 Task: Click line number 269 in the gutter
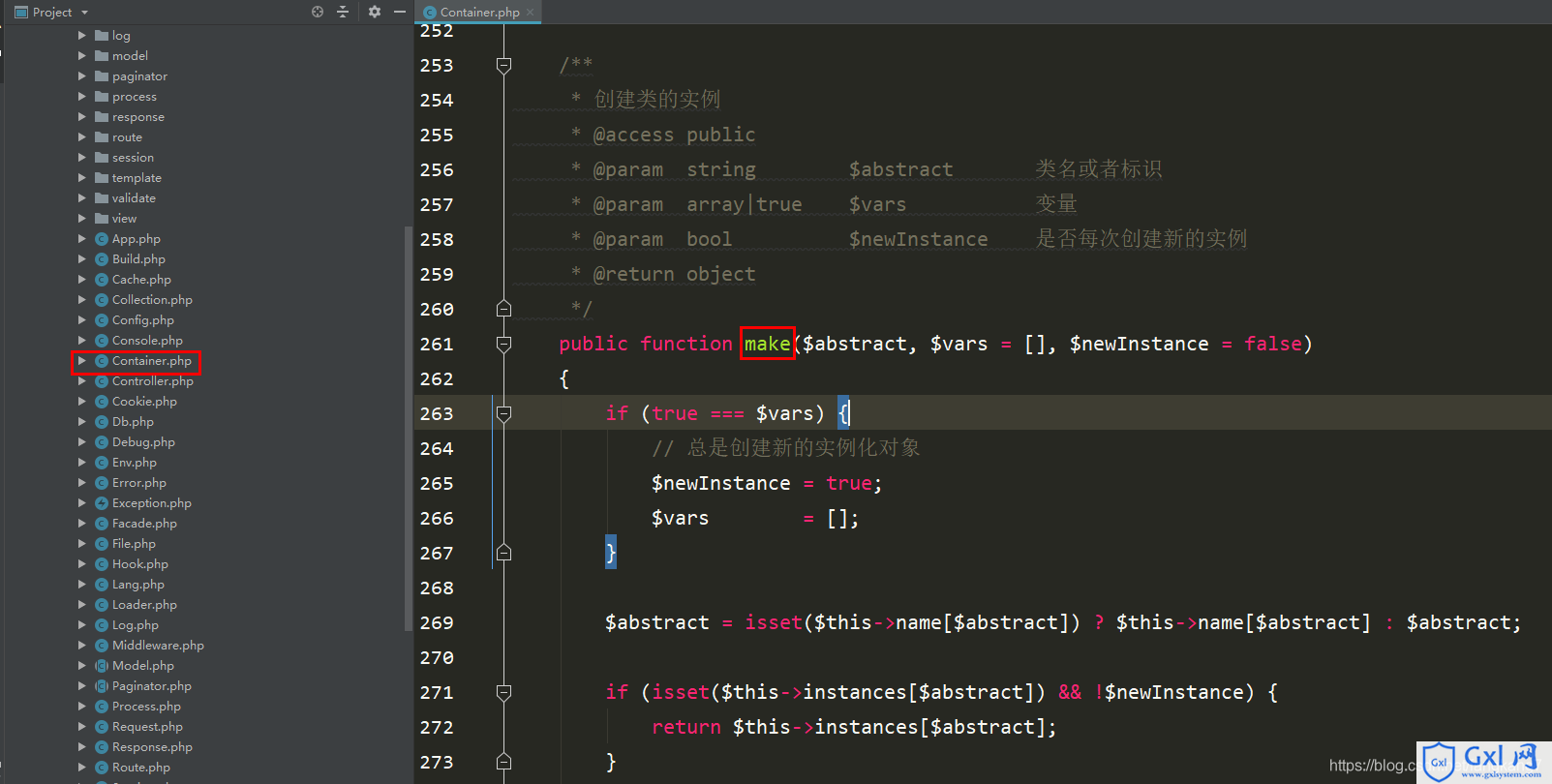[437, 622]
